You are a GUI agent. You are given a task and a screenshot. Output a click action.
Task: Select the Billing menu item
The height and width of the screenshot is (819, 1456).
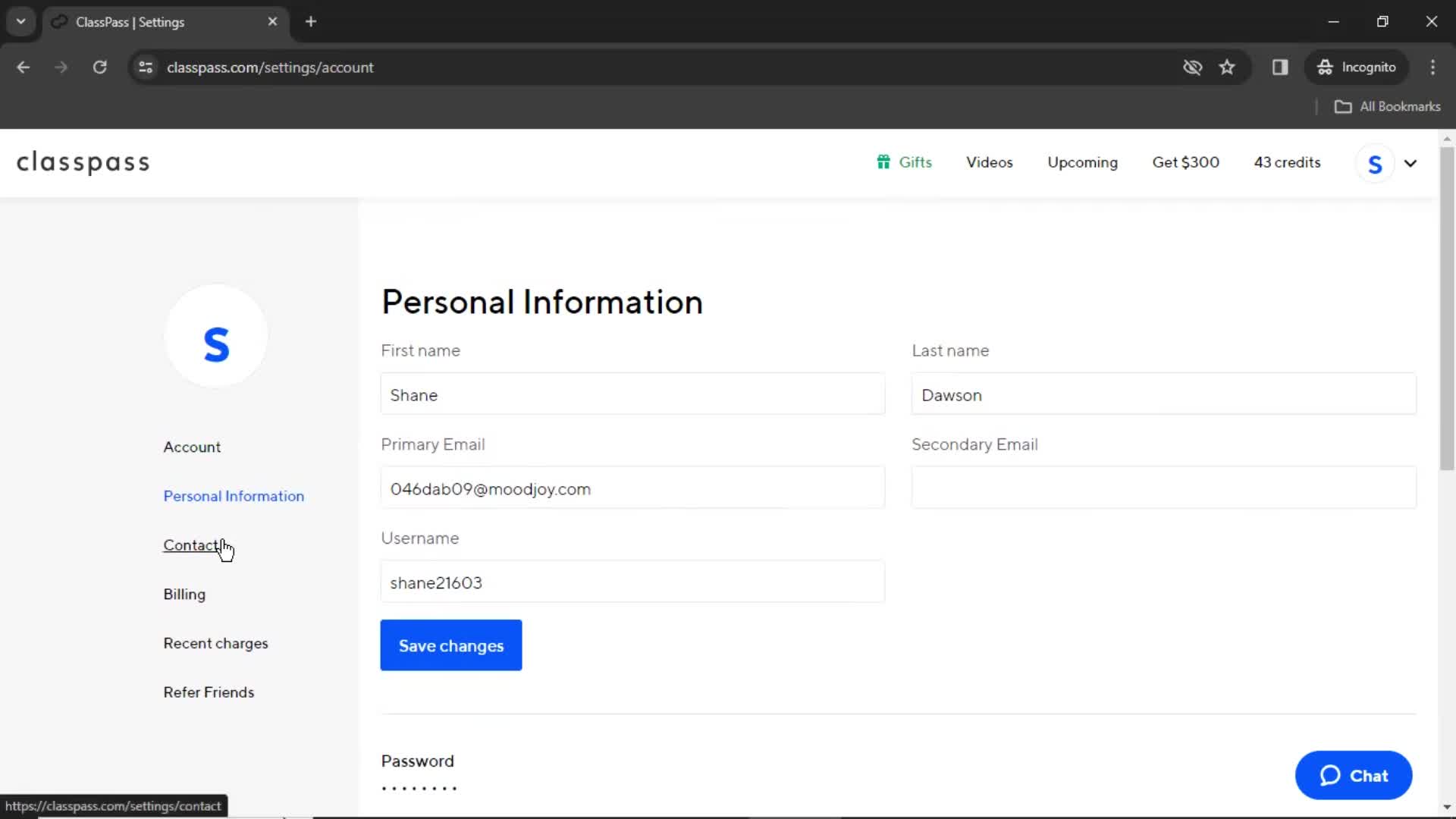[x=184, y=594]
